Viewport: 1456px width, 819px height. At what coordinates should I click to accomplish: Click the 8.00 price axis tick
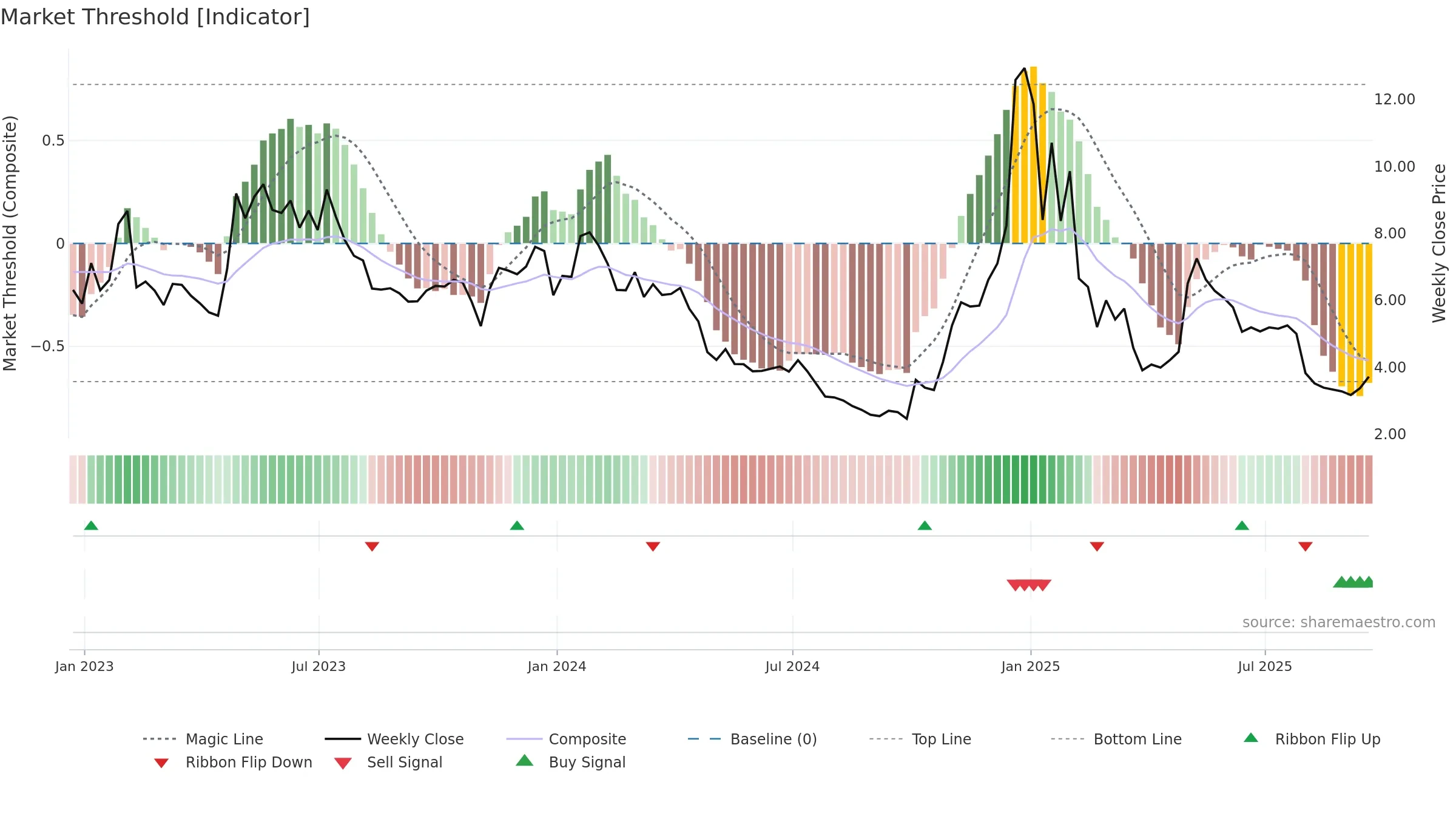[1390, 233]
